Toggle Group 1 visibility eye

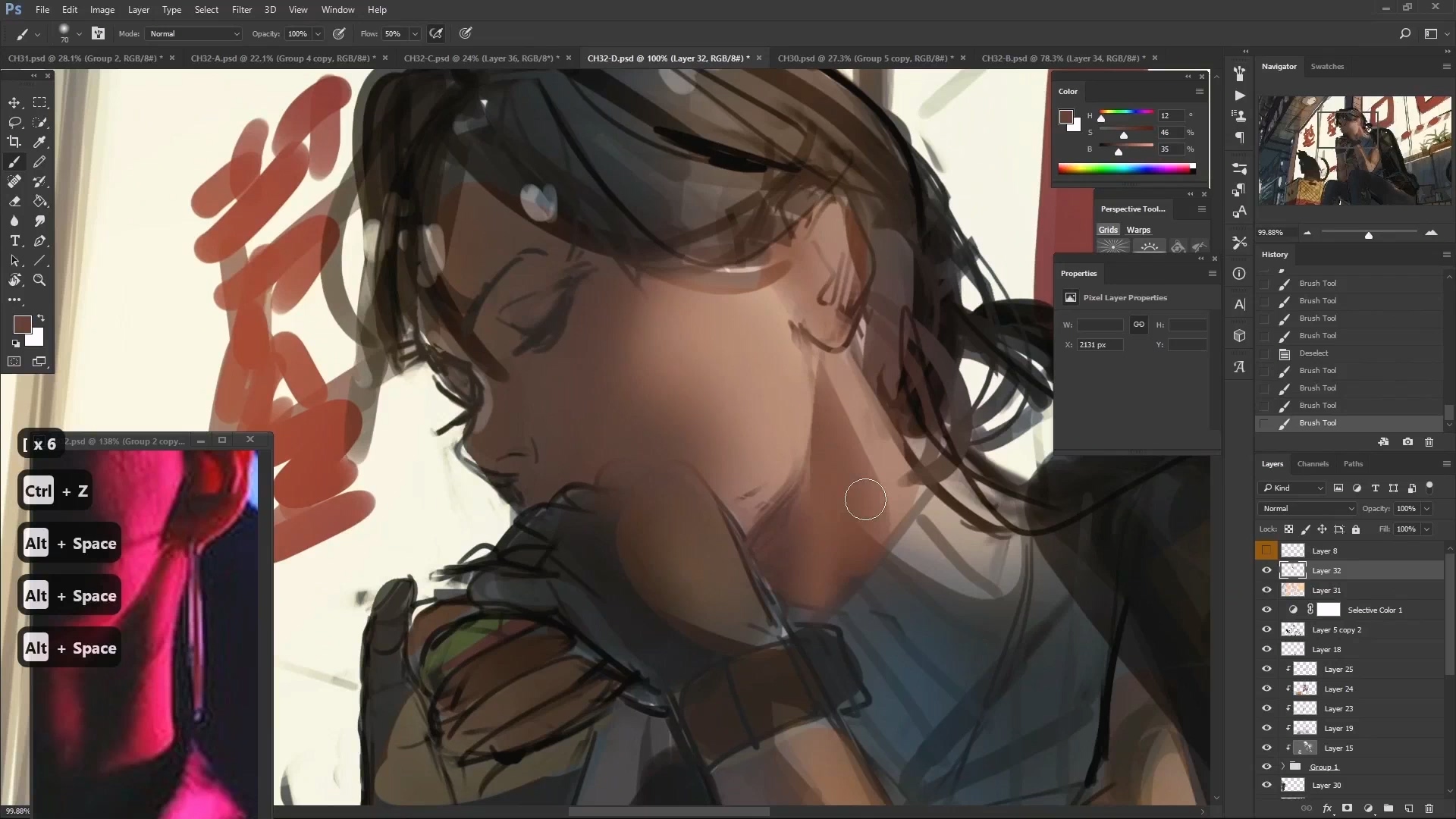pyautogui.click(x=1266, y=767)
